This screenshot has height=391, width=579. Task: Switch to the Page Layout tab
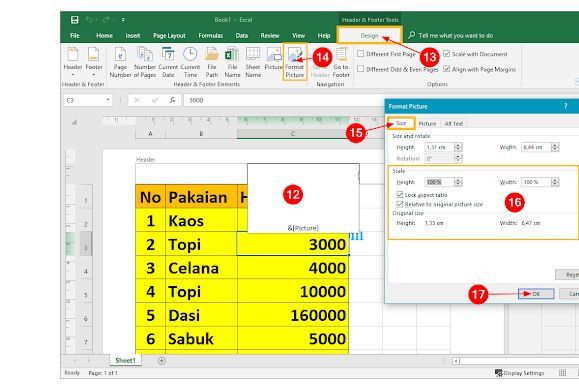[169, 35]
